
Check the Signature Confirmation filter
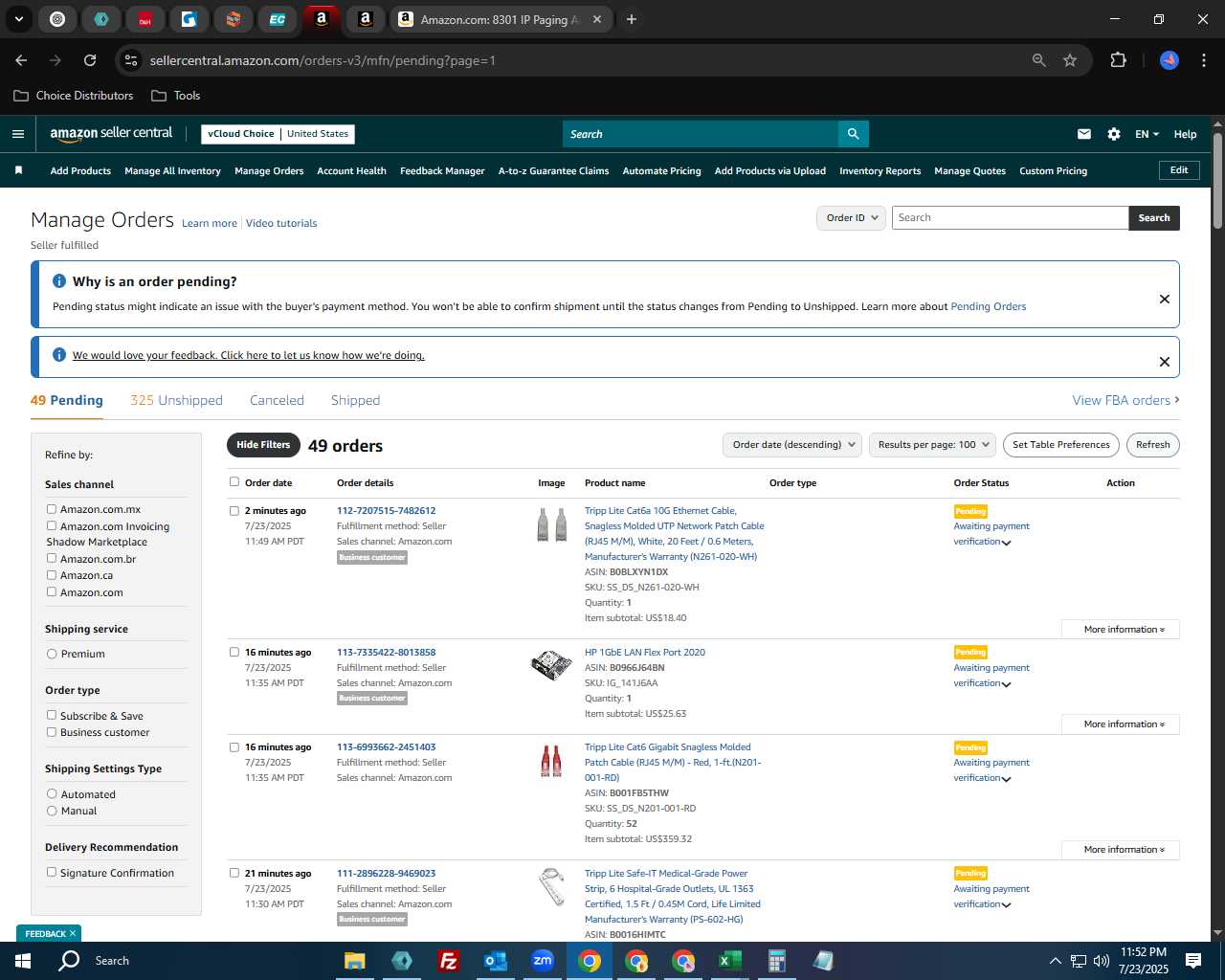(52, 872)
